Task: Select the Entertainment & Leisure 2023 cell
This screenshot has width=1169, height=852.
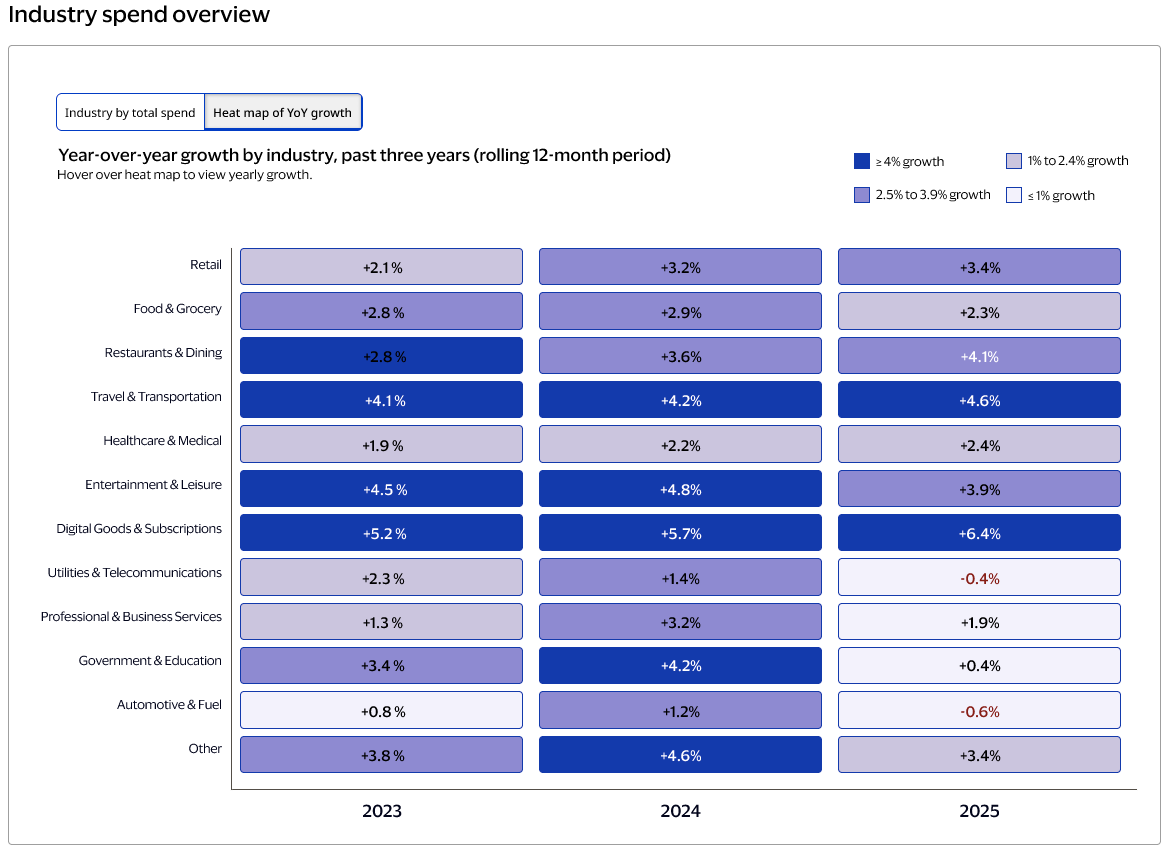Action: click(380, 488)
